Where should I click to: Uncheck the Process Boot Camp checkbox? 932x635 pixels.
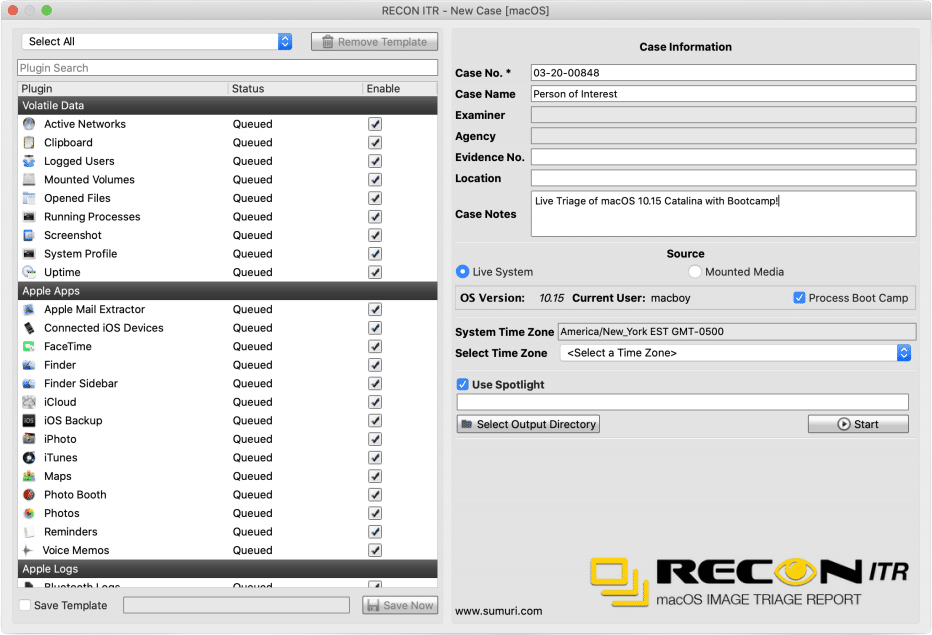pos(797,297)
